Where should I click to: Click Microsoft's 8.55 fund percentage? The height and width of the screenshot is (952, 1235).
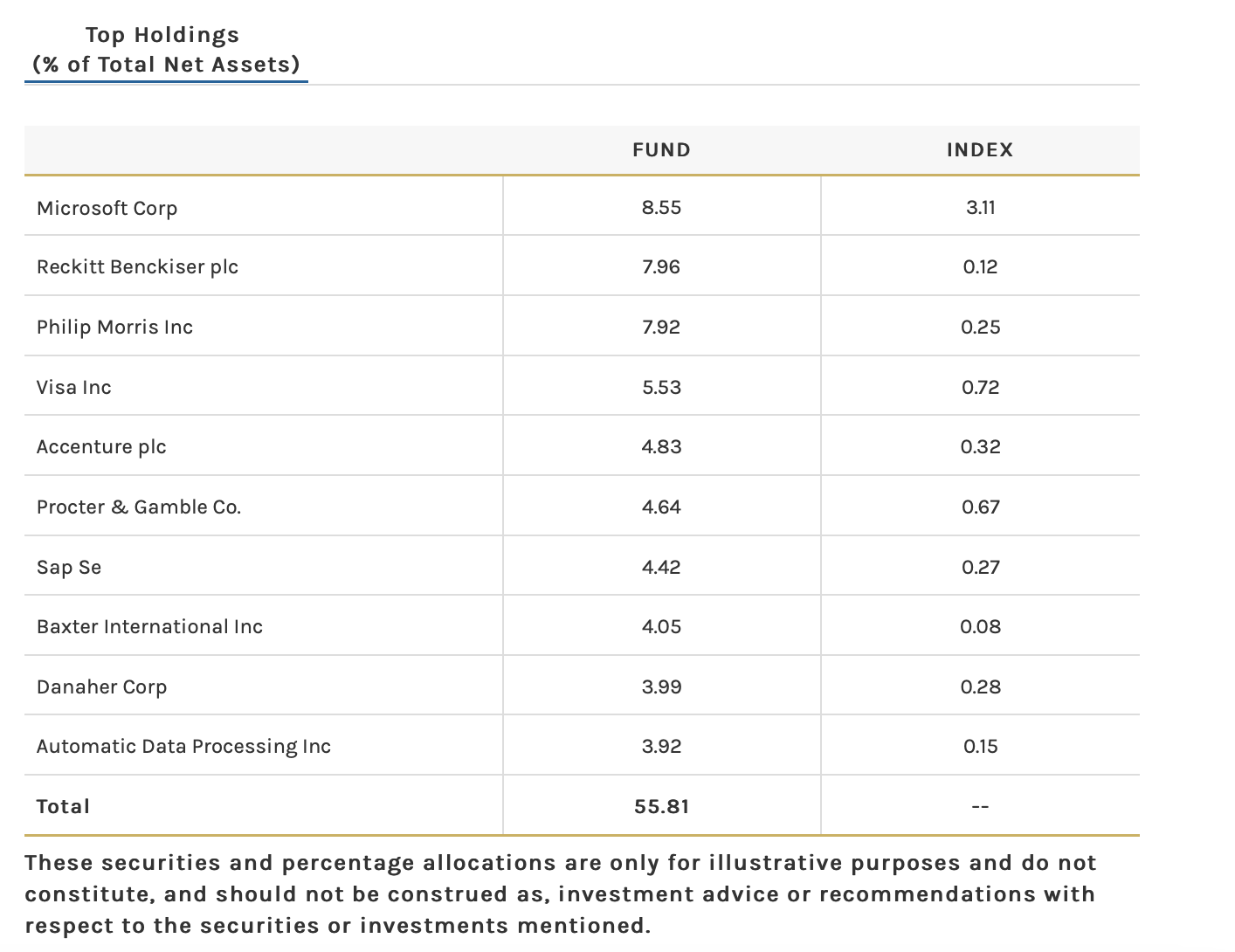[661, 208]
